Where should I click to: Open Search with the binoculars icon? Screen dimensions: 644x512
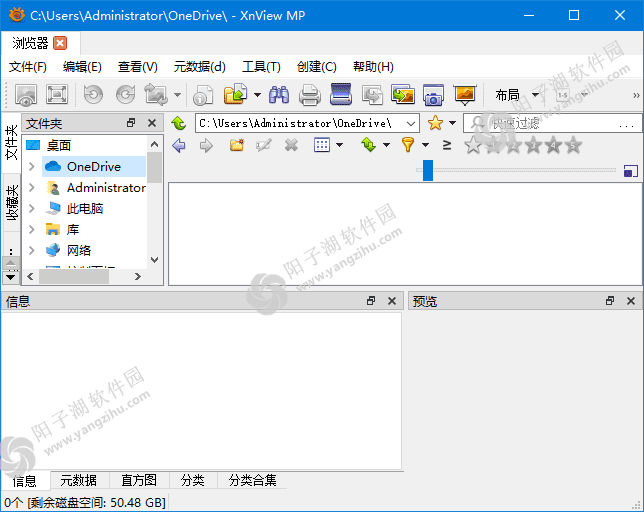click(x=279, y=95)
